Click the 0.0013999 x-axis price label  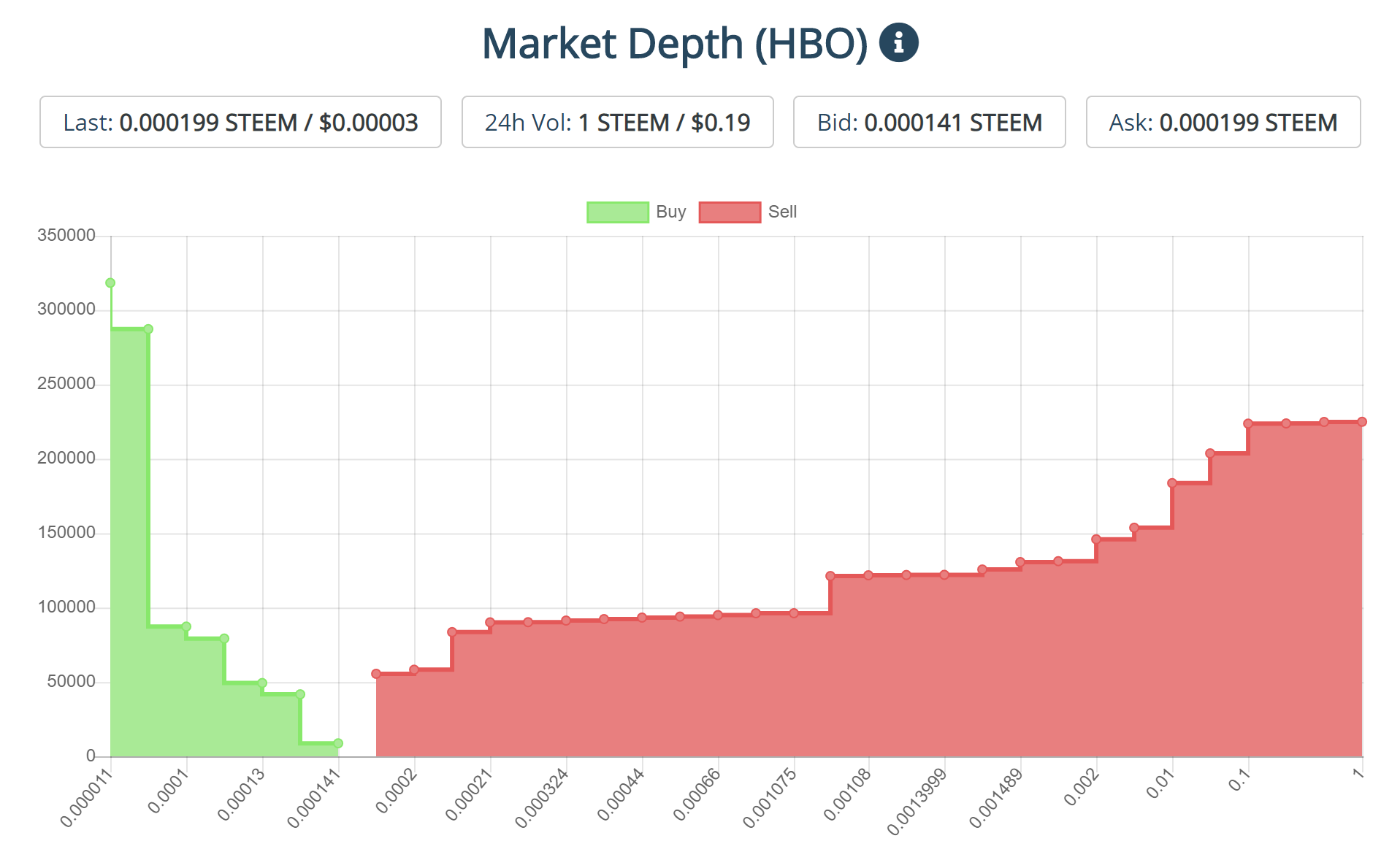tap(918, 801)
